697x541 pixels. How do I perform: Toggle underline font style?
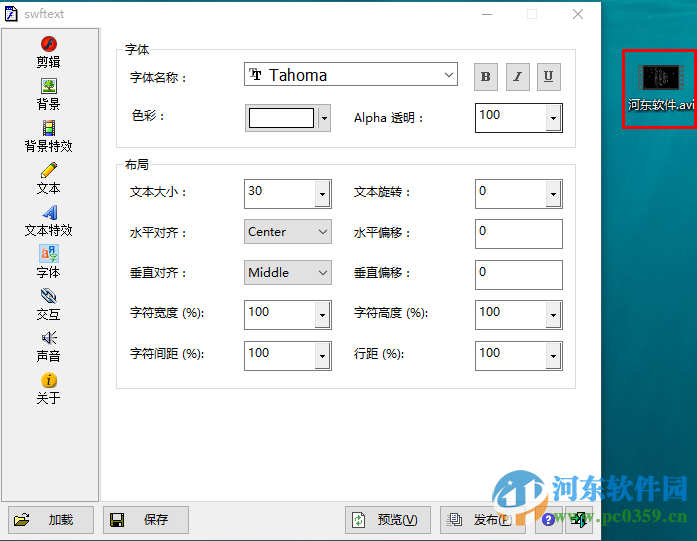[549, 76]
